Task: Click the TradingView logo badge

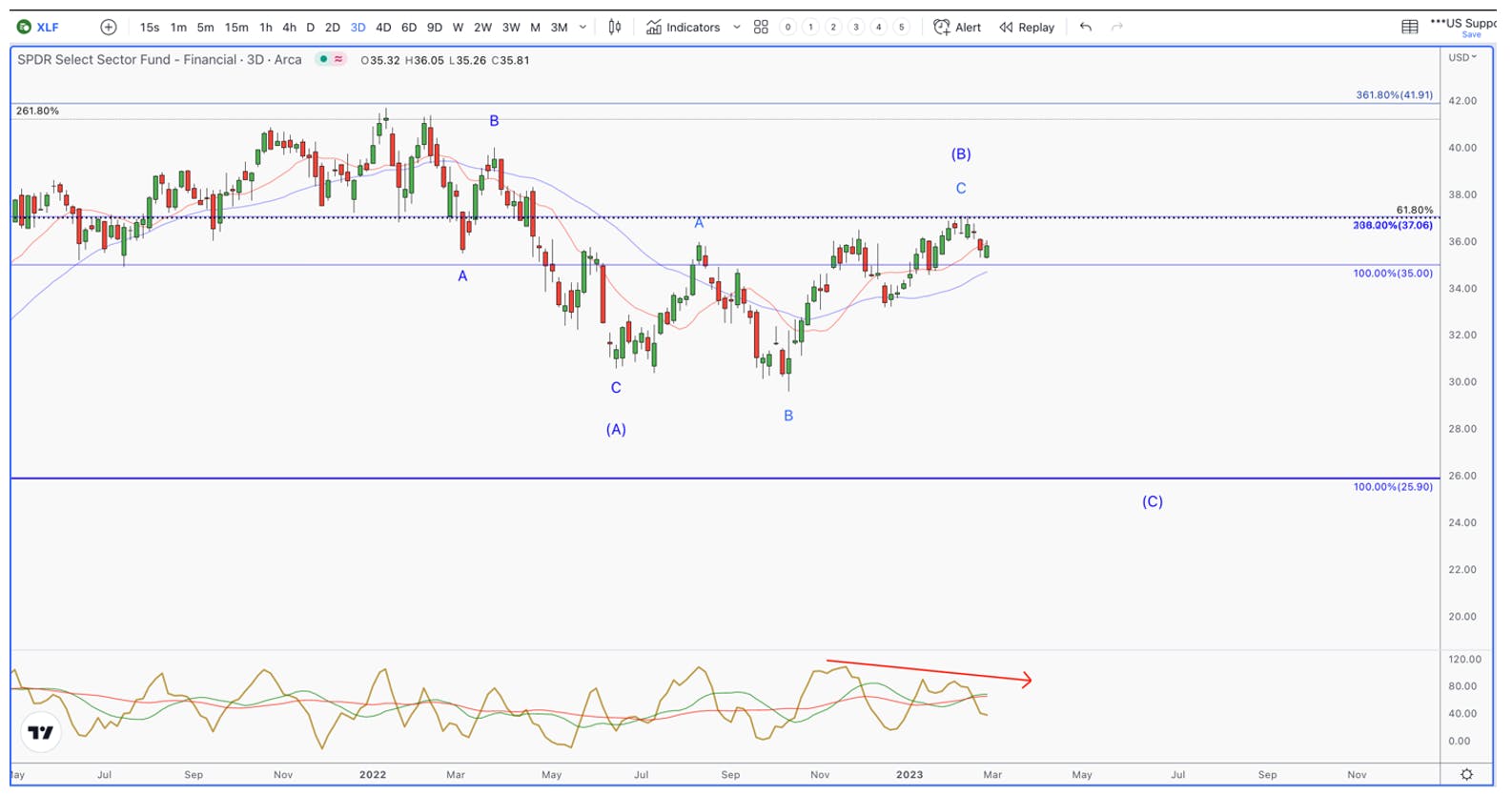Action: tap(41, 732)
